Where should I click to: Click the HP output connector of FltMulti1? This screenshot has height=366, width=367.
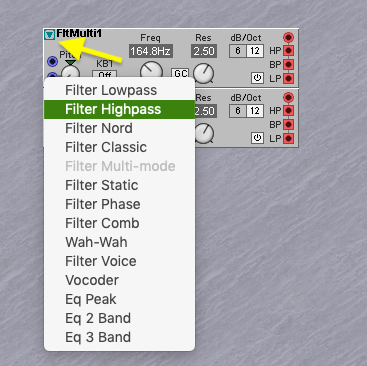pyautogui.click(x=289, y=51)
